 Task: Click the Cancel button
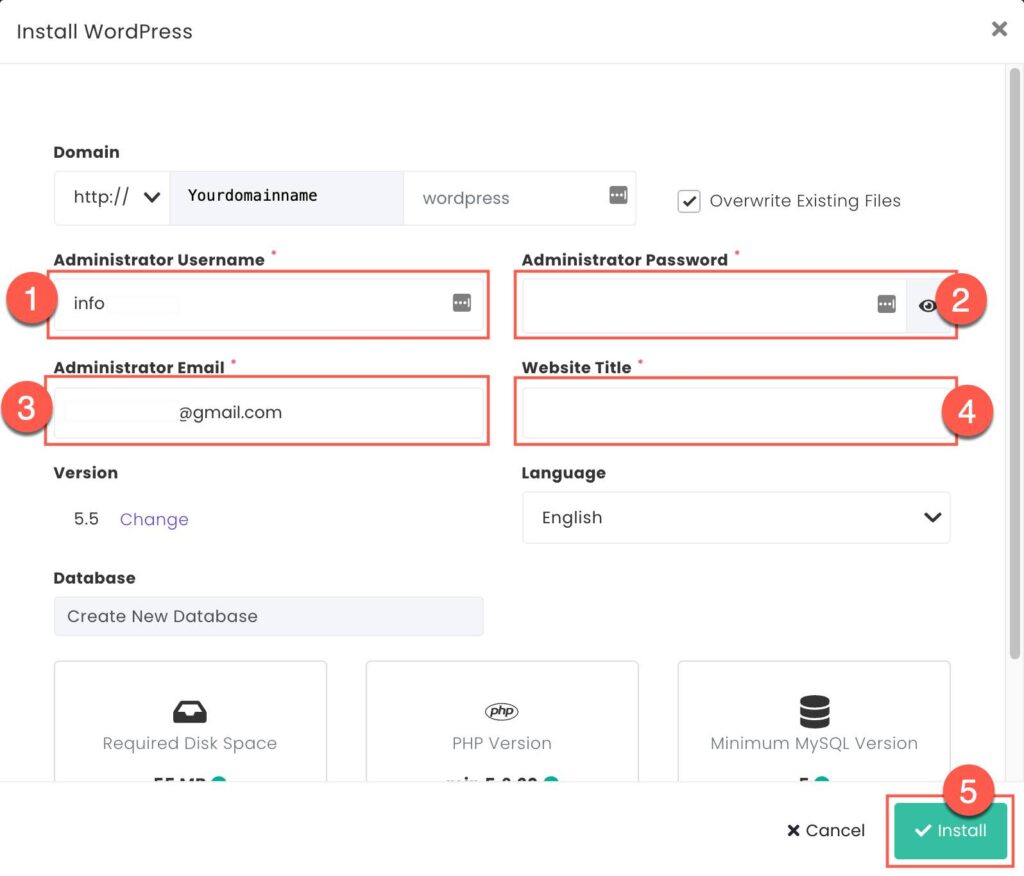click(x=825, y=830)
